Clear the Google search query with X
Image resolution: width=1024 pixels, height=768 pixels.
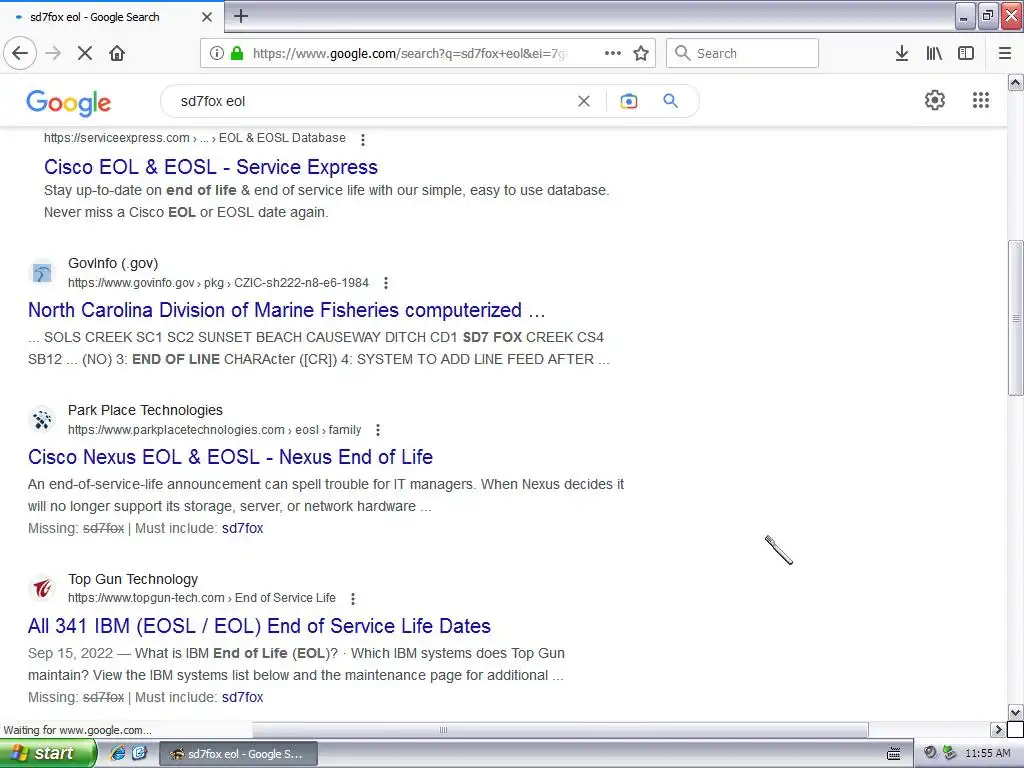pyautogui.click(x=584, y=101)
